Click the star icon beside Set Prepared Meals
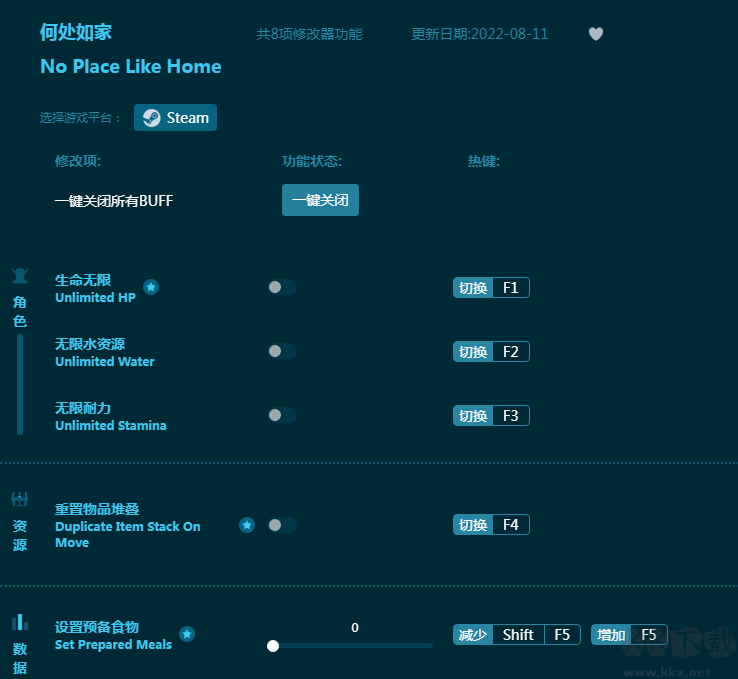The height and width of the screenshot is (679, 738). (x=187, y=634)
